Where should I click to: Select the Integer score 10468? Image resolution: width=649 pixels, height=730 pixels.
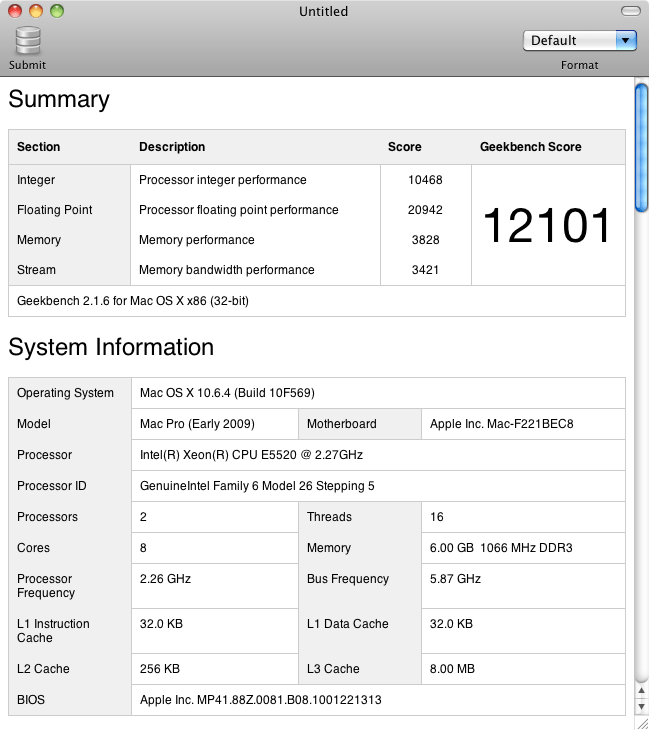(x=425, y=180)
